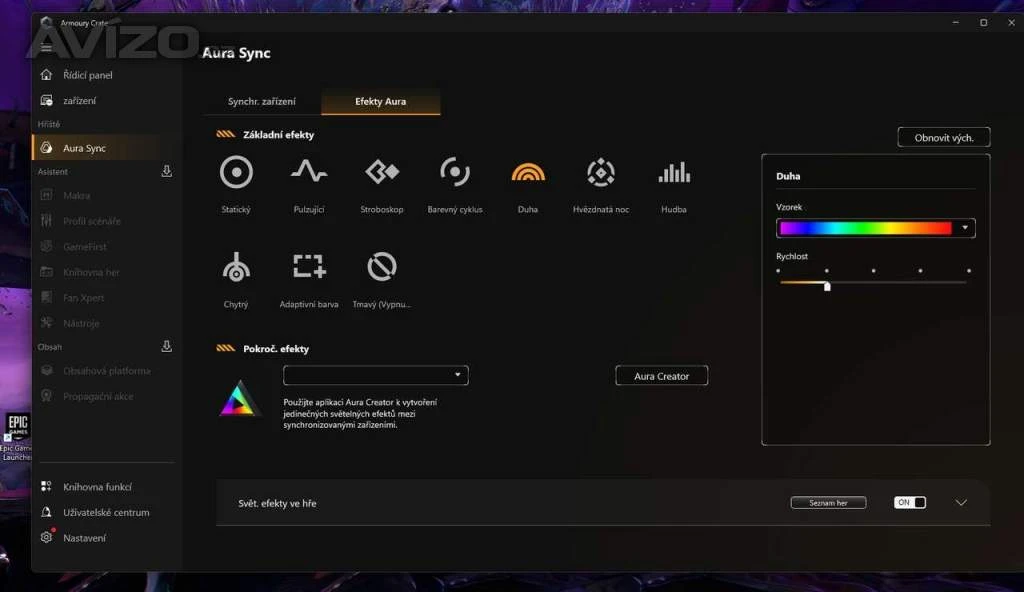Click the Adaptivní barva effect icon

(309, 267)
